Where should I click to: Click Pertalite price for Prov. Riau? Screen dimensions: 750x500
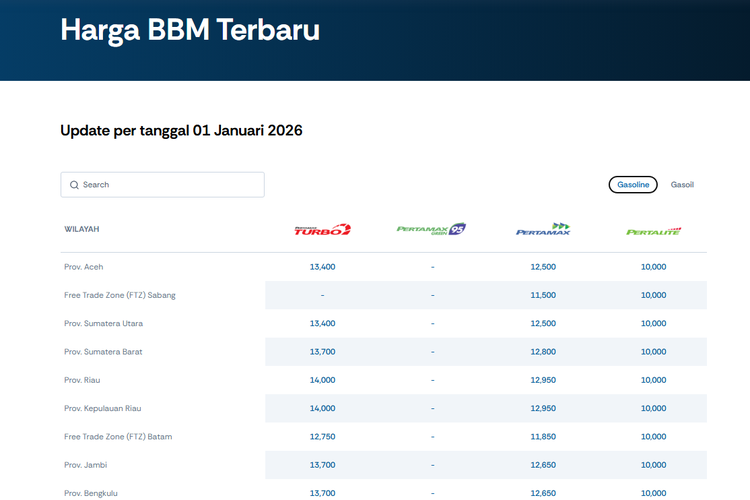click(x=653, y=380)
